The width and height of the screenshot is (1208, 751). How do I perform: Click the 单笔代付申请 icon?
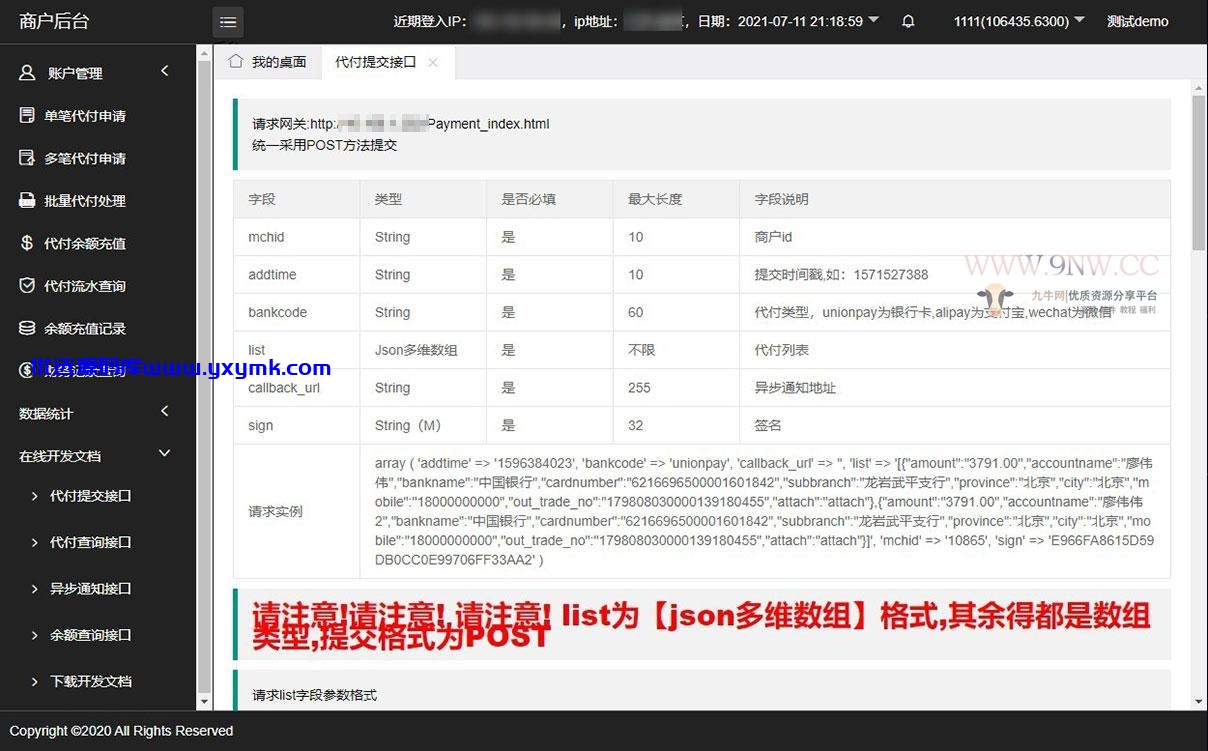click(28, 115)
